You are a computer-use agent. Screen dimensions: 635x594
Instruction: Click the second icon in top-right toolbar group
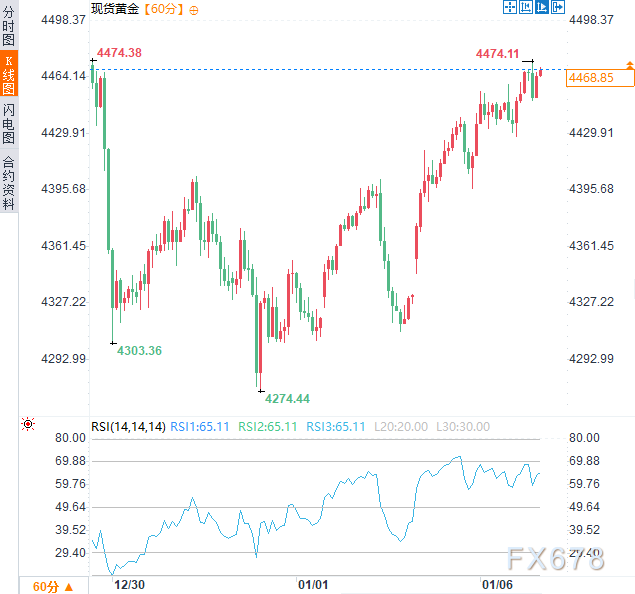[x=525, y=8]
